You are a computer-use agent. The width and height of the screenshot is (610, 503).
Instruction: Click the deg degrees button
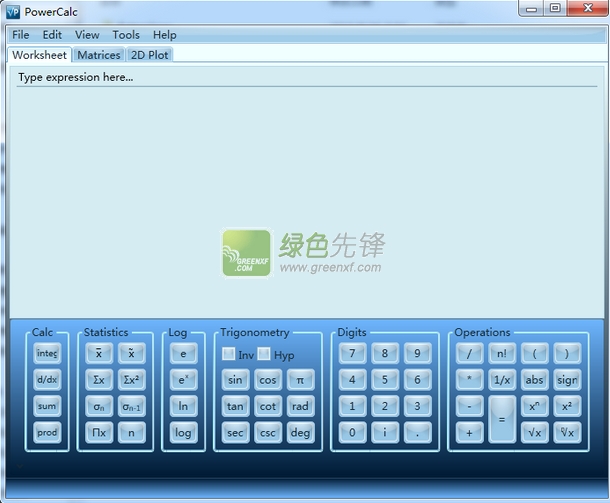point(300,433)
